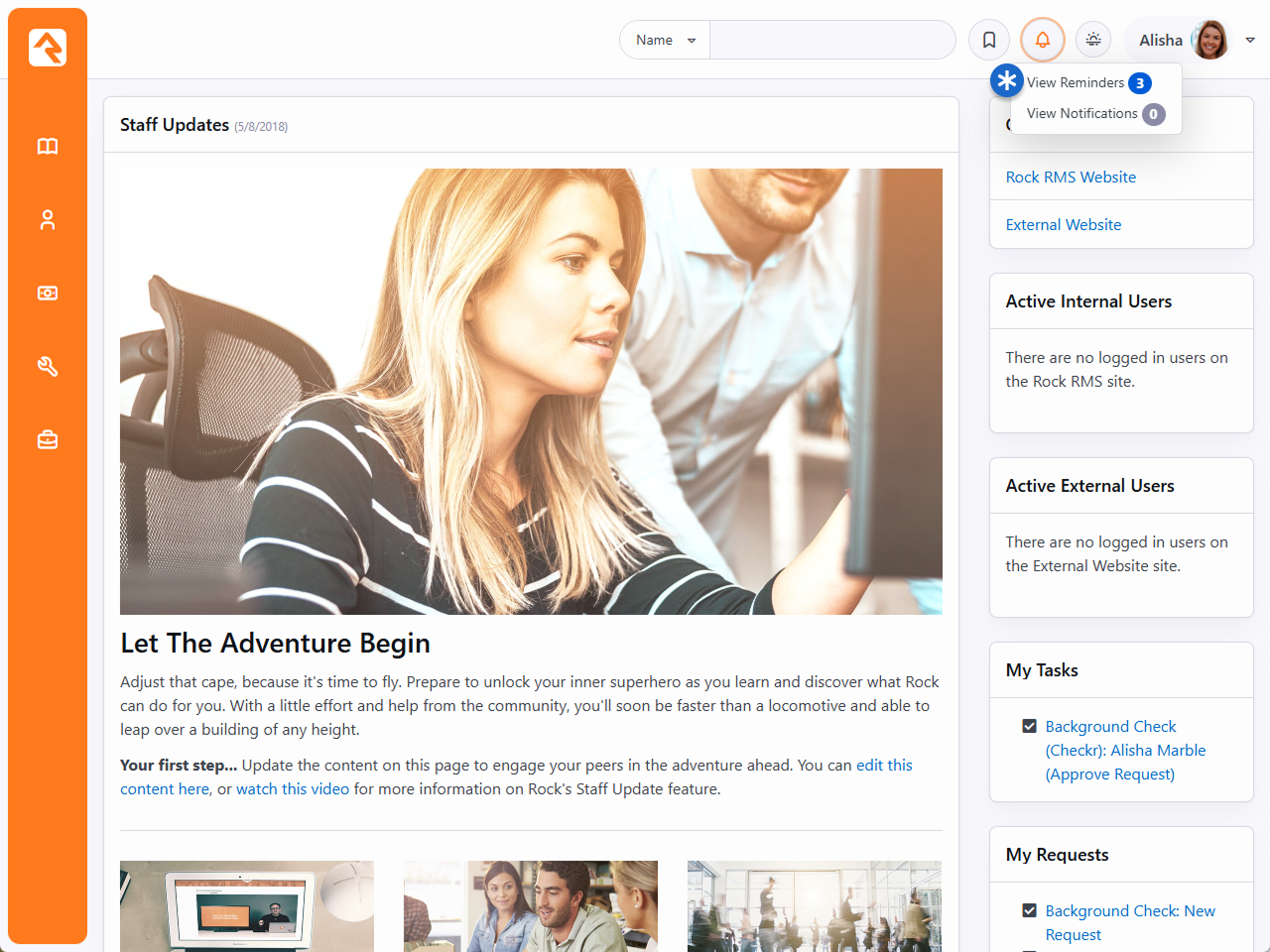Click checkbox beside Background Check: New Request
The image size is (1270, 952).
tap(1029, 911)
